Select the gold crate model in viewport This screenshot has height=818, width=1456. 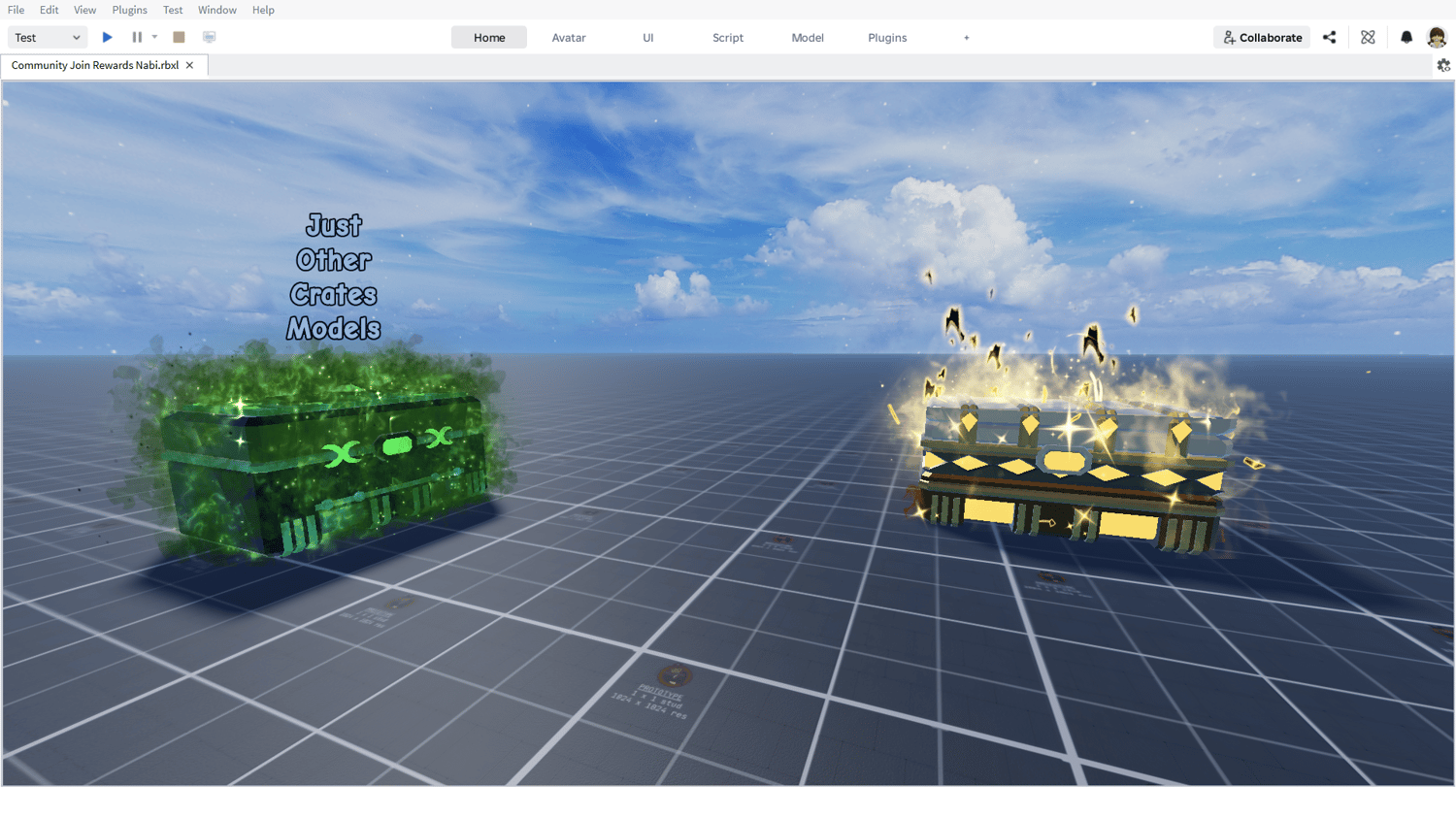pos(1073,475)
